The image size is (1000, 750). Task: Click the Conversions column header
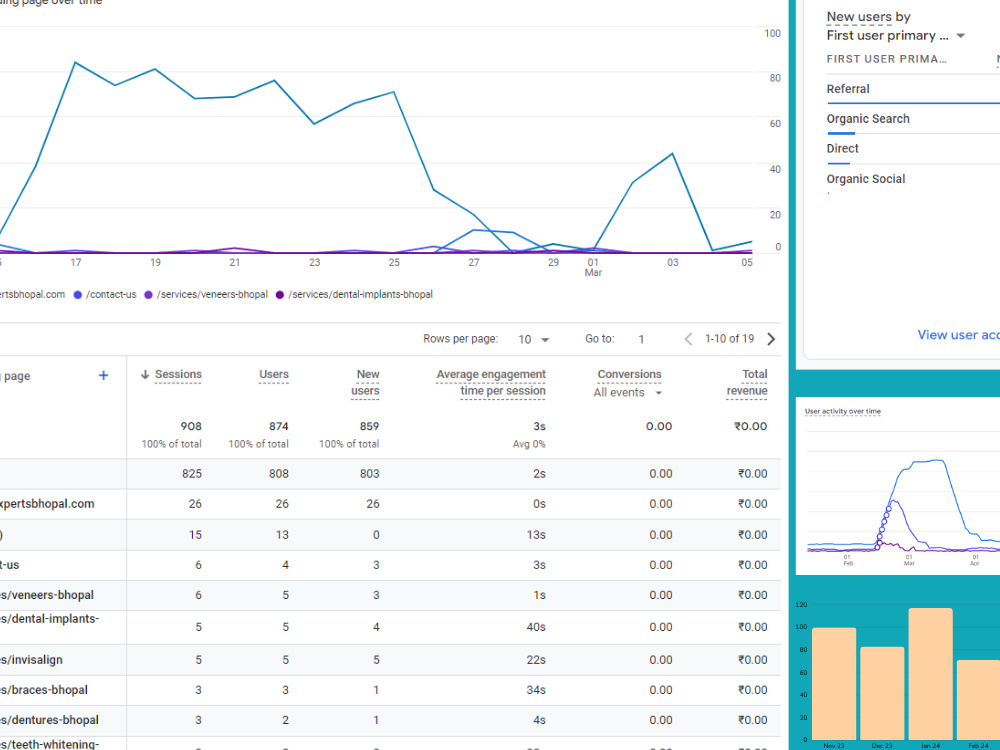point(629,374)
